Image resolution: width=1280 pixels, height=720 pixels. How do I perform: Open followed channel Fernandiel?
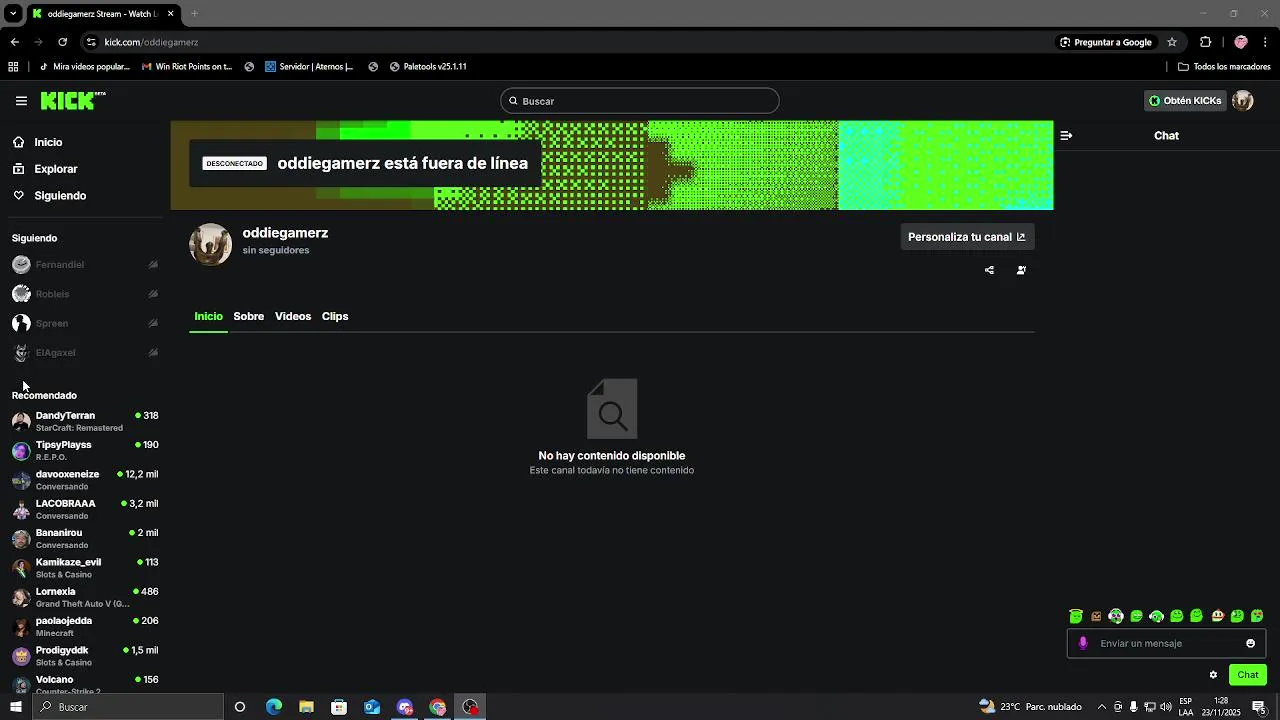pos(85,265)
